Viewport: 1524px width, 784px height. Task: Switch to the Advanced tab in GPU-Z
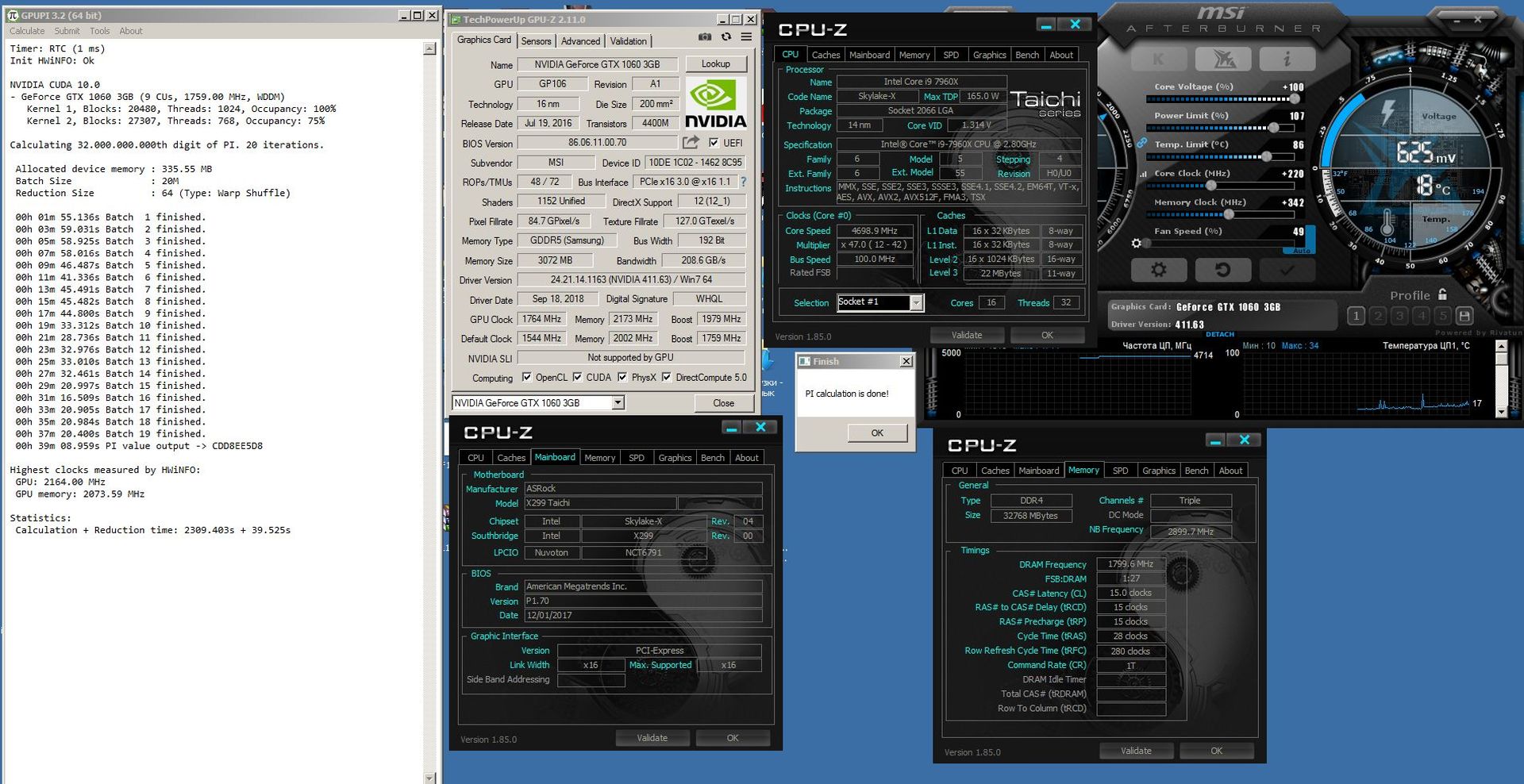[580, 41]
